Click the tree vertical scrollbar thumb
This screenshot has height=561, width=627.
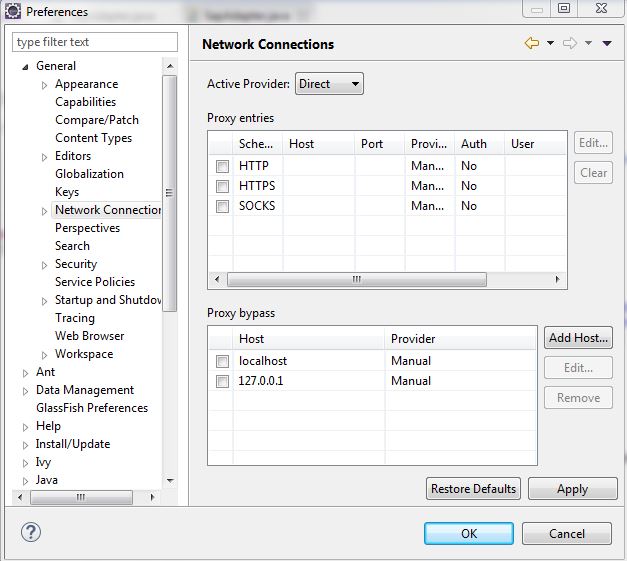pyautogui.click(x=170, y=193)
